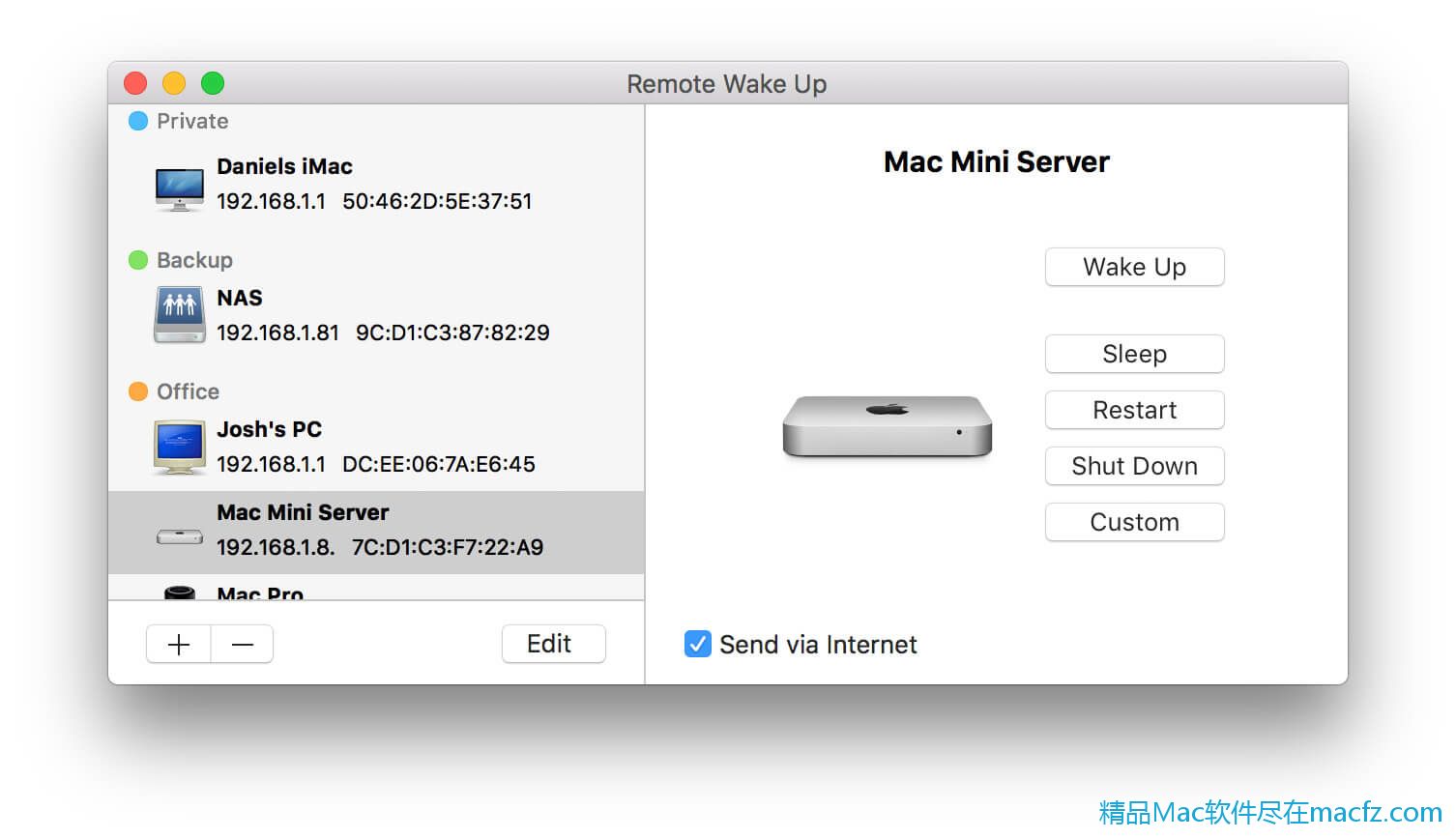Click the green Backup group dot
This screenshot has height=839, width=1456.
tap(138, 260)
